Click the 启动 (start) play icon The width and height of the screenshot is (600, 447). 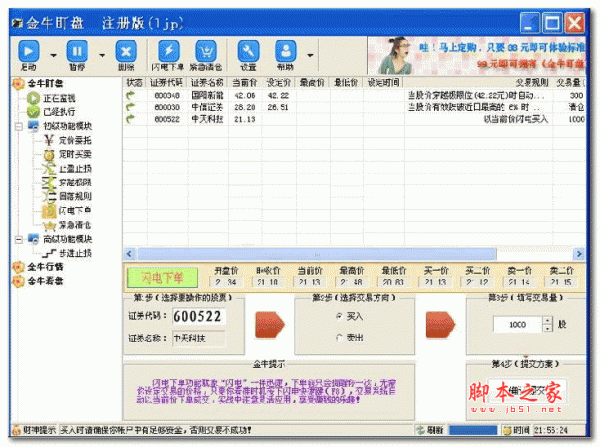point(29,51)
